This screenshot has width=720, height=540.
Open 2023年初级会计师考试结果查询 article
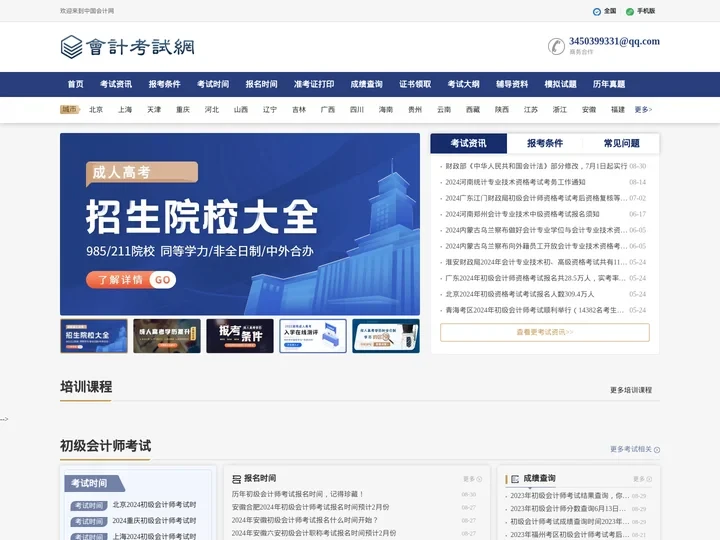(570, 495)
